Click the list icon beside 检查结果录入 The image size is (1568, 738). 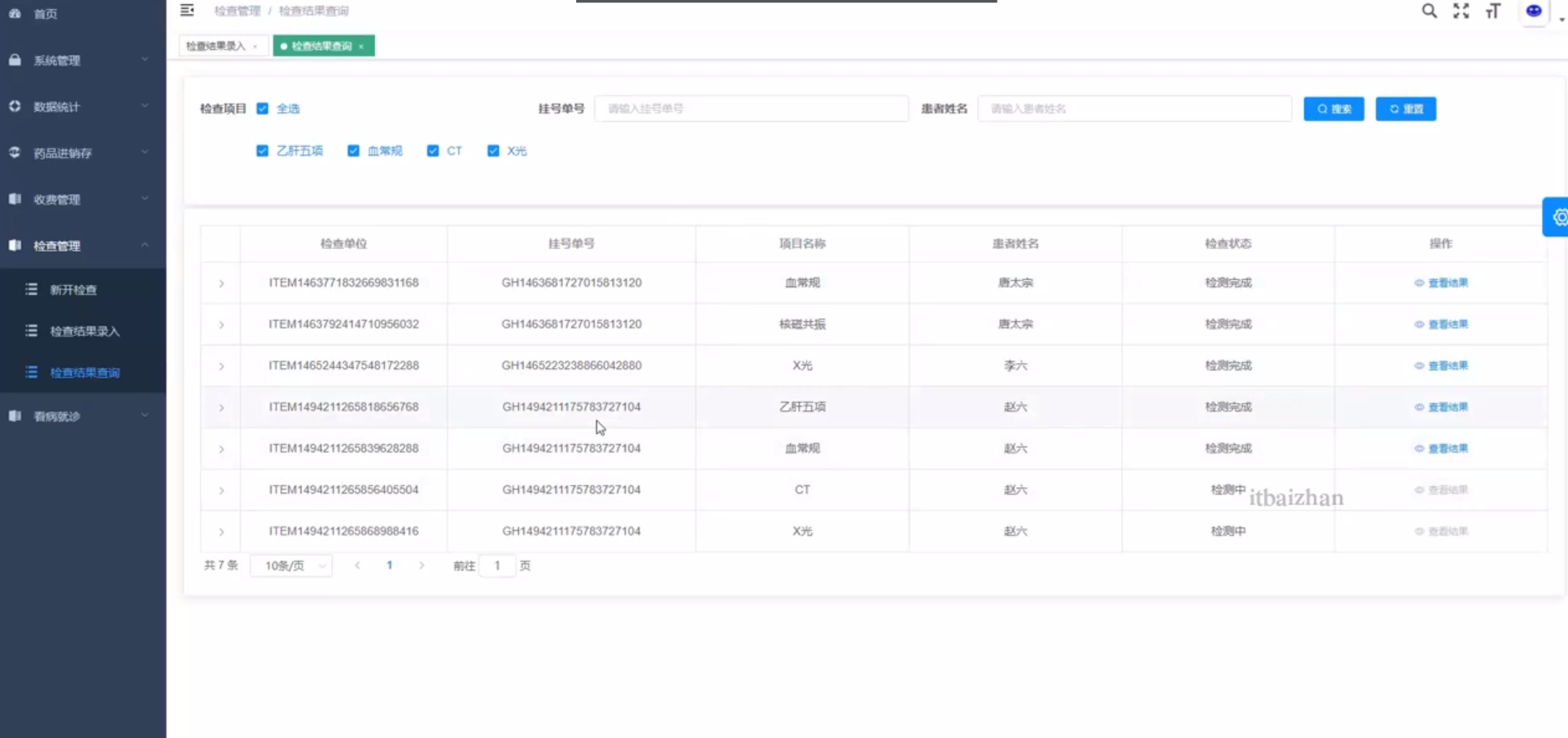[31, 330]
